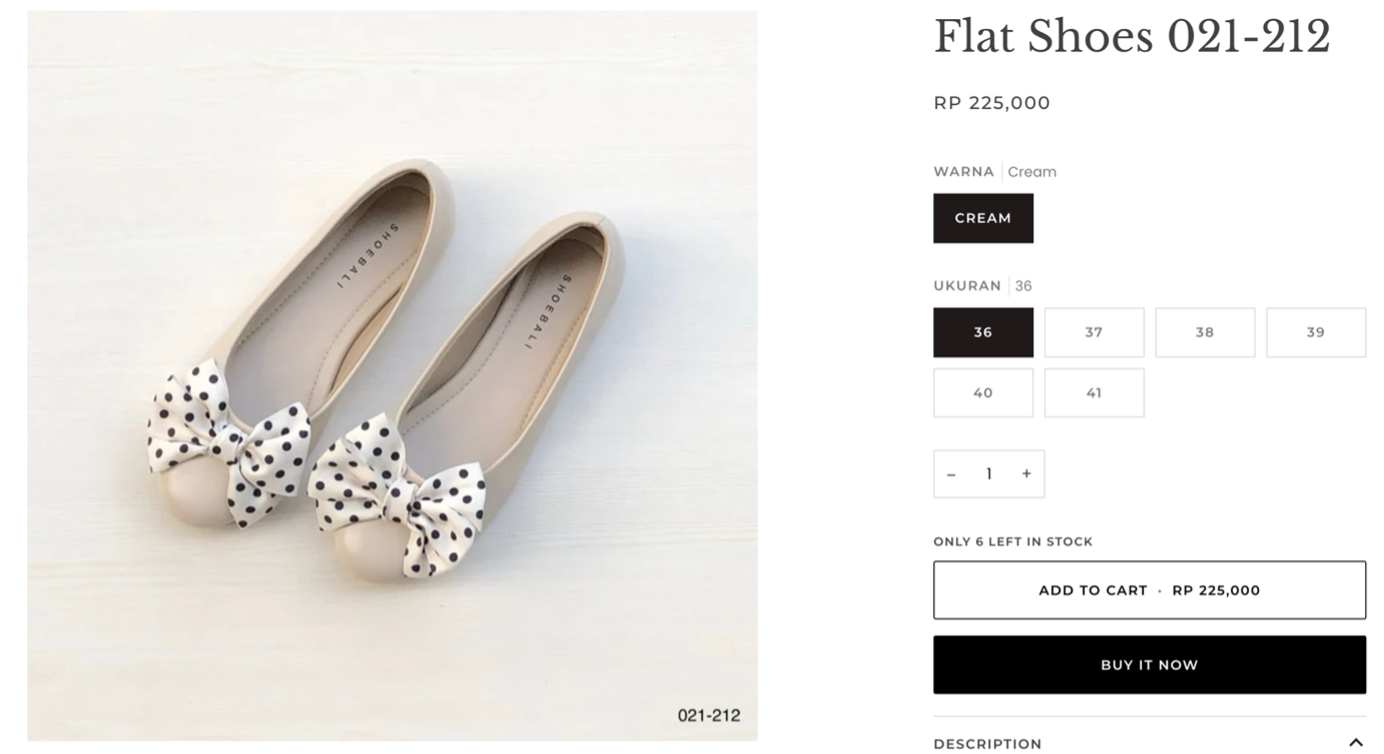Viewport: 1384px width, 754px height.
Task: Switch to size 39
Action: [x=1315, y=332]
